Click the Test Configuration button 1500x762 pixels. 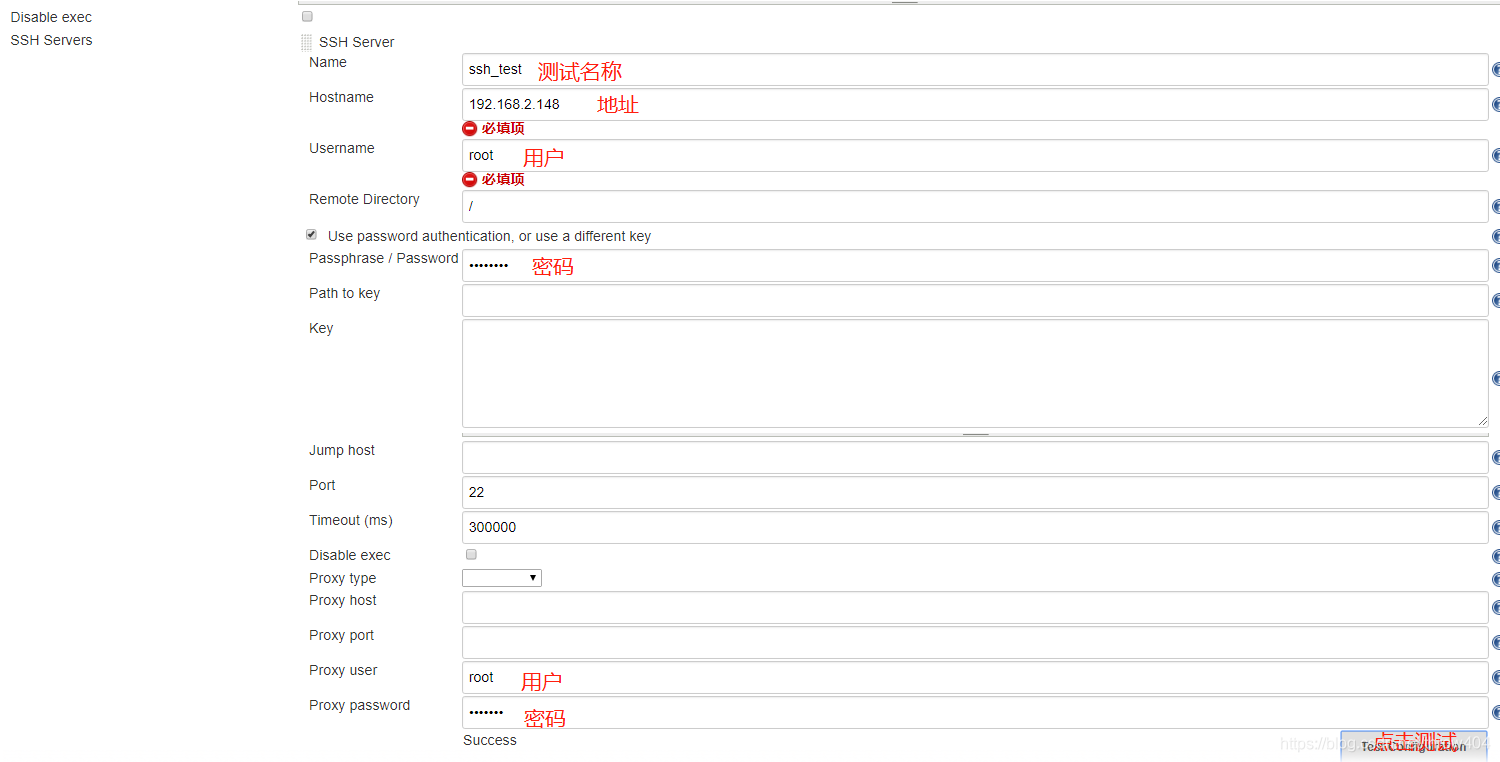pyautogui.click(x=1413, y=746)
